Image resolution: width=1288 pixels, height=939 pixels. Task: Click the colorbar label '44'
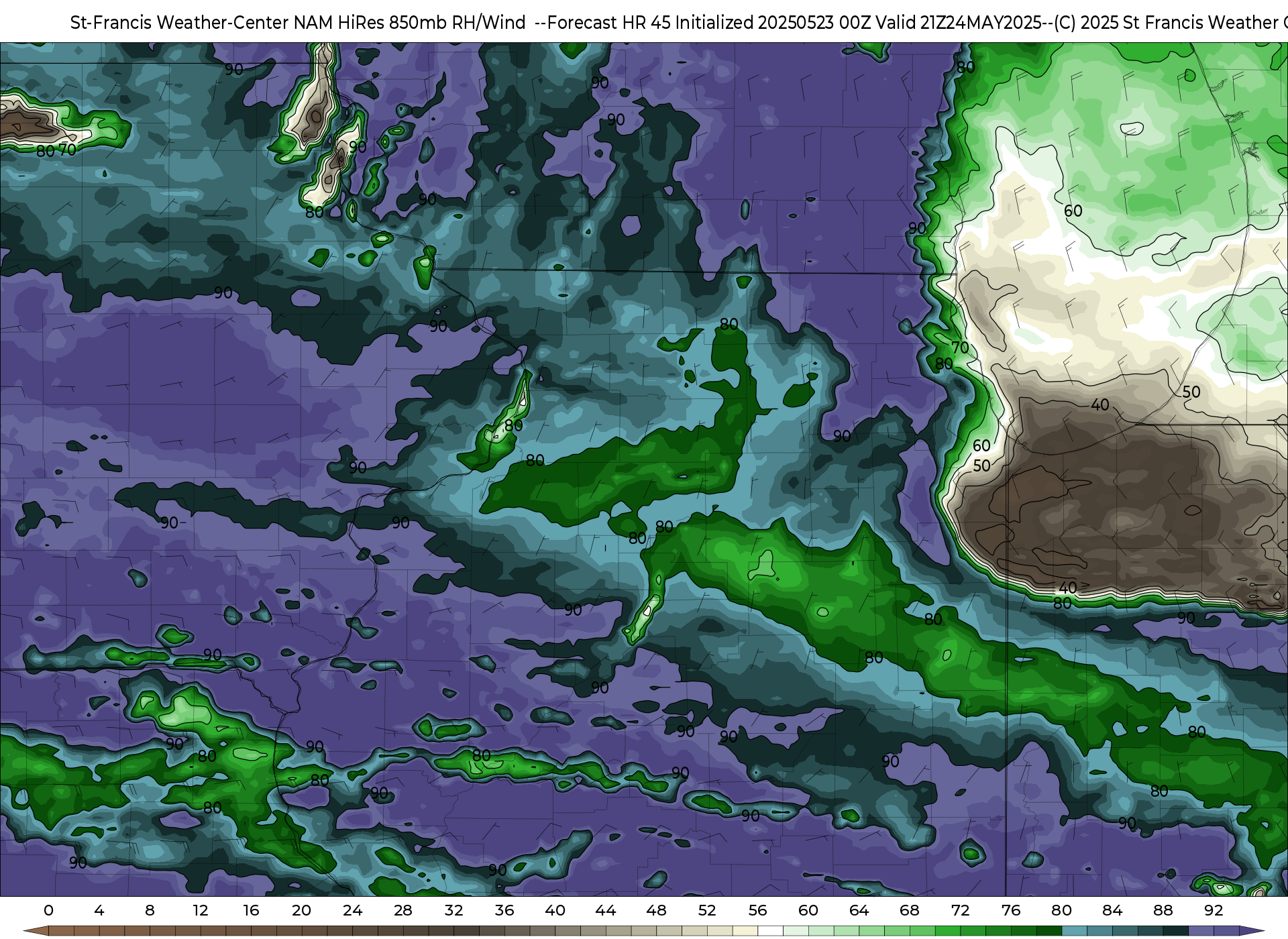click(606, 910)
